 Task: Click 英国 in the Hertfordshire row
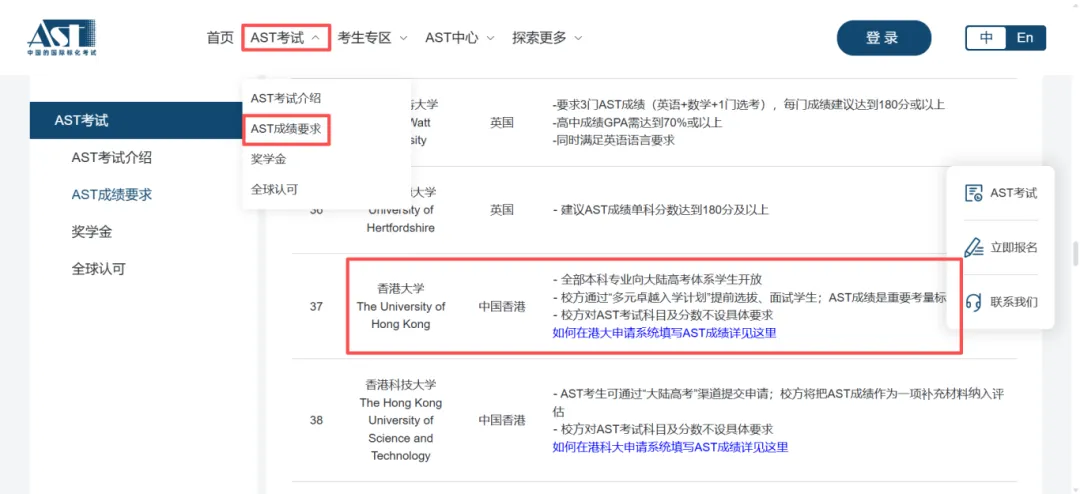tap(502, 210)
